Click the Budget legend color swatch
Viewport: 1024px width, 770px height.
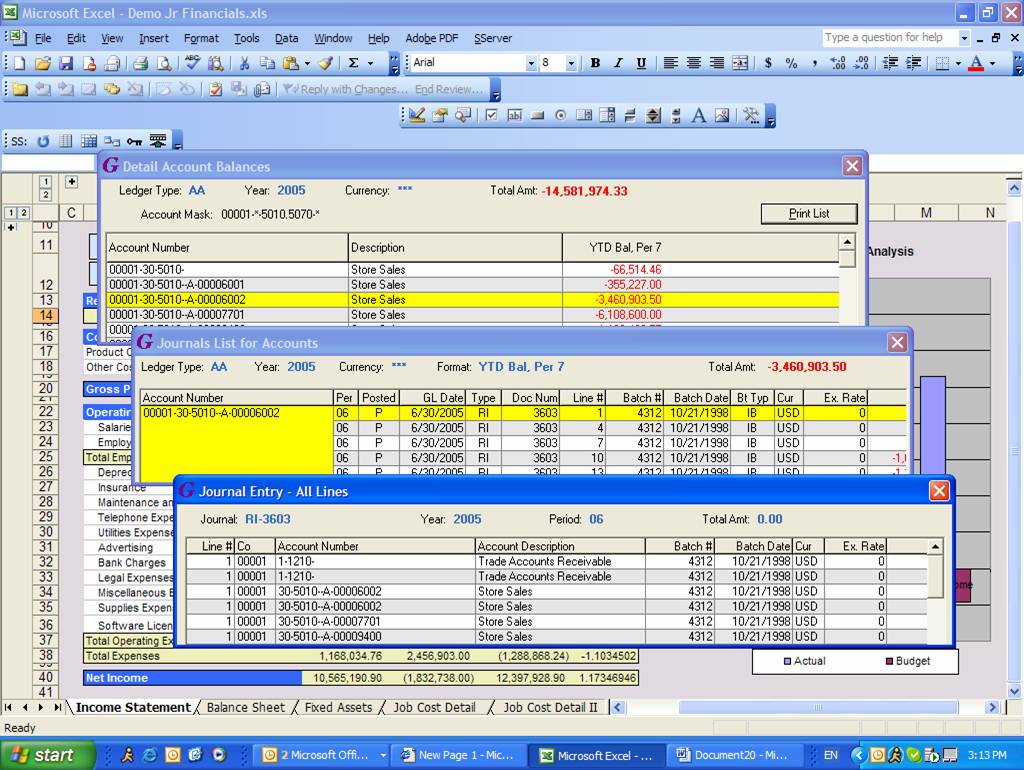pos(889,661)
